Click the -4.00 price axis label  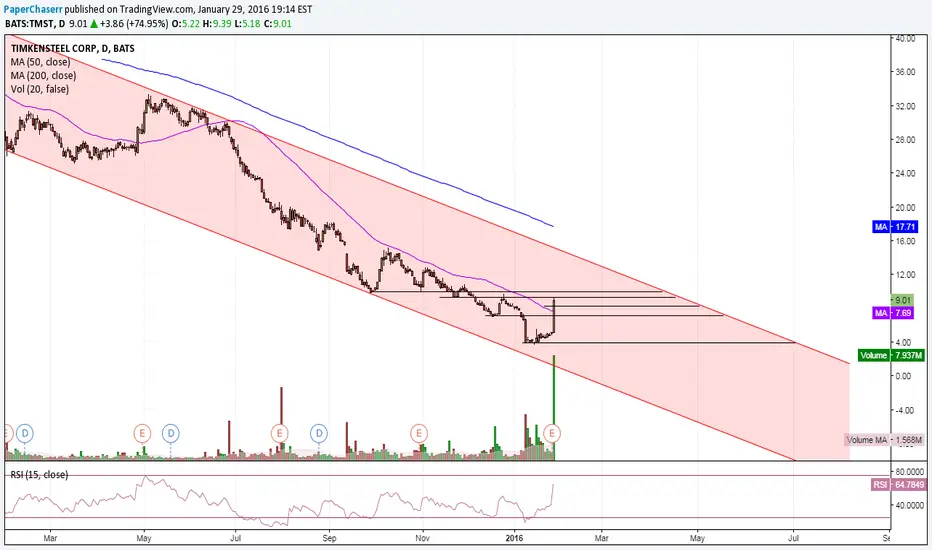(904, 410)
